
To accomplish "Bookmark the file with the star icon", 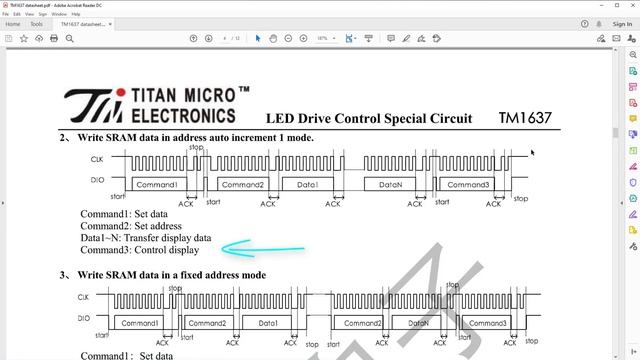I will pyautogui.click(x=24, y=38).
